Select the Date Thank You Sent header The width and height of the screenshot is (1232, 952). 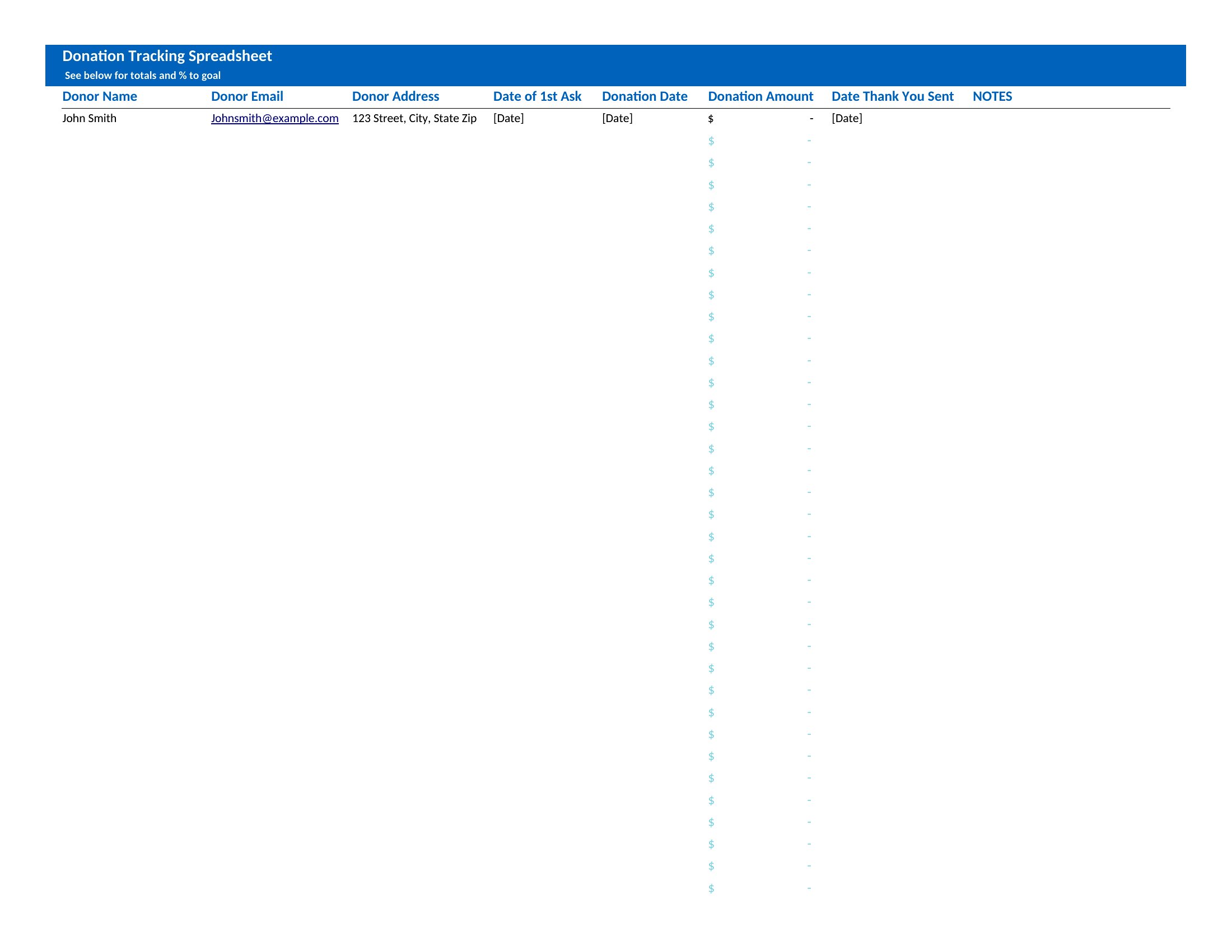point(893,96)
